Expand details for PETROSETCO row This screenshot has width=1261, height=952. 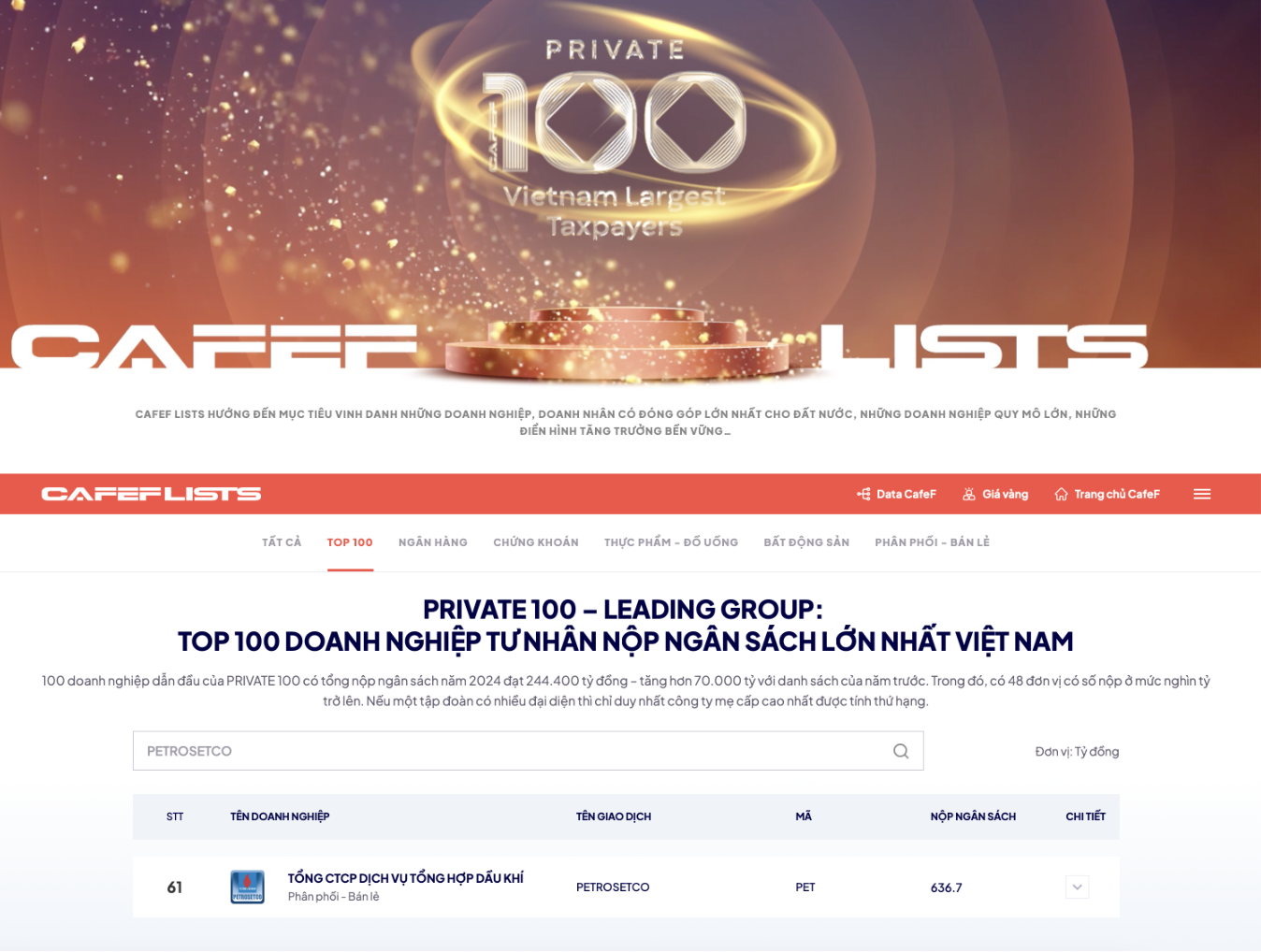tap(1077, 887)
